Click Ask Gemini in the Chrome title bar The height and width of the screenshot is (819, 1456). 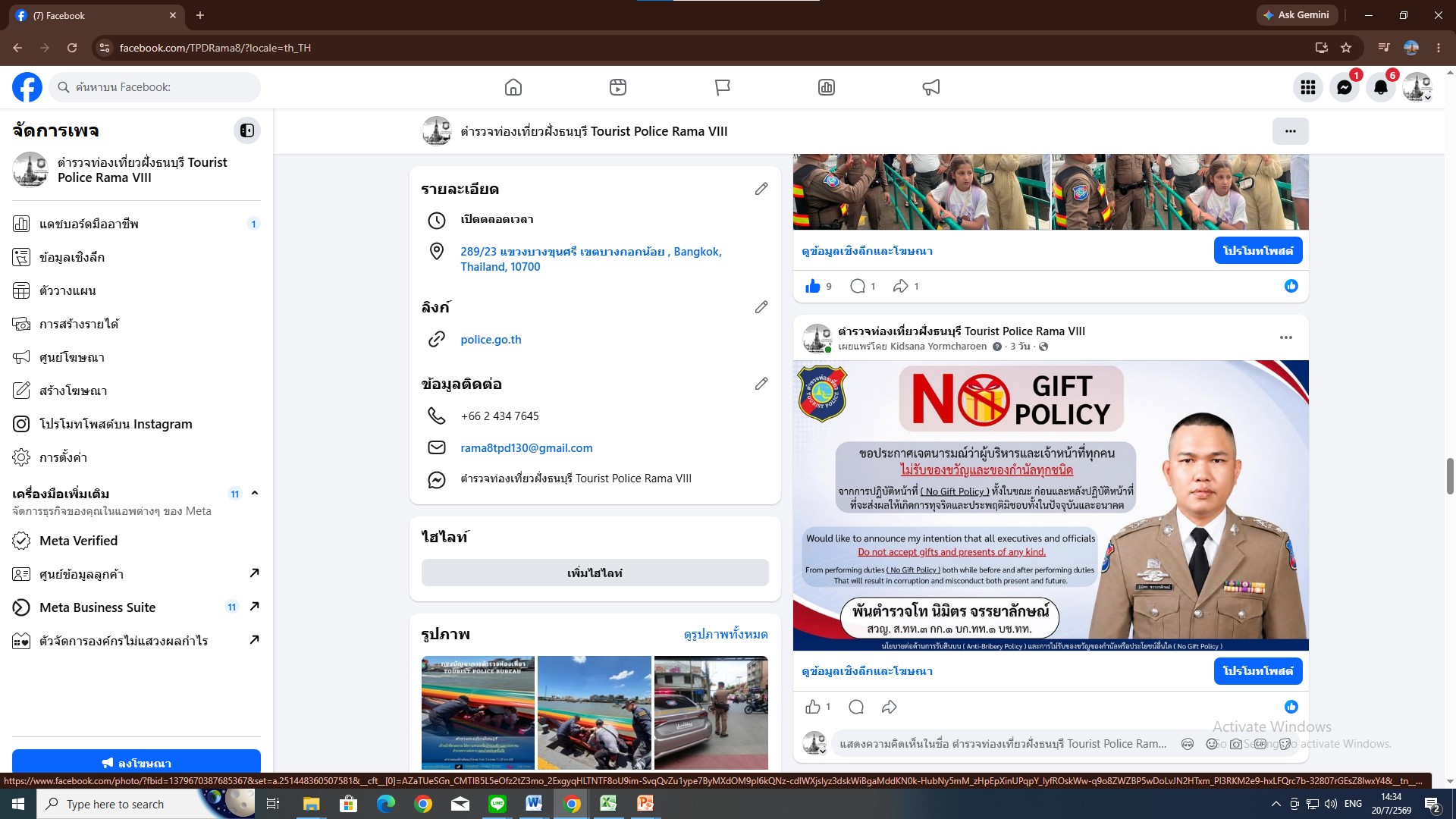pos(1296,15)
